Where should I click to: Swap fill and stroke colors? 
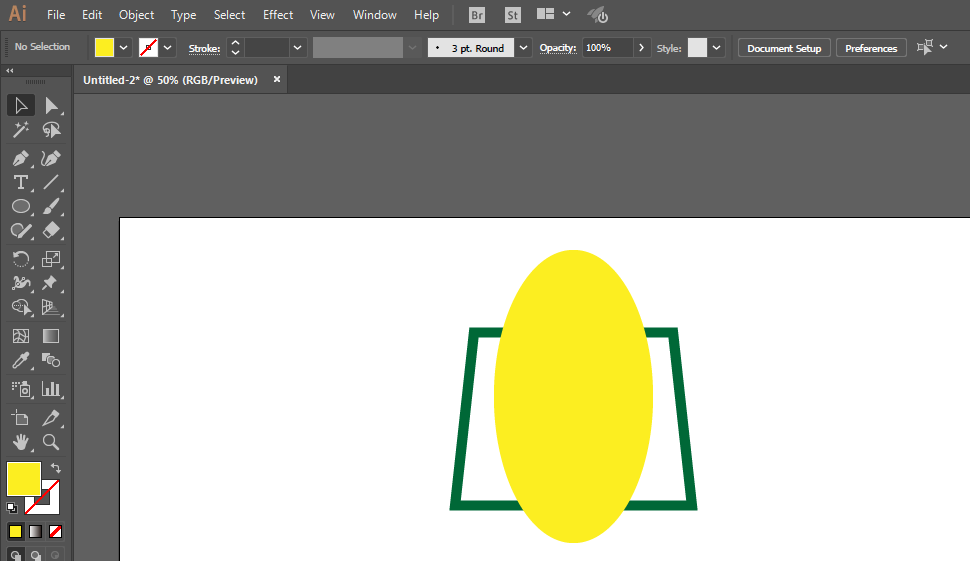pyautogui.click(x=56, y=468)
